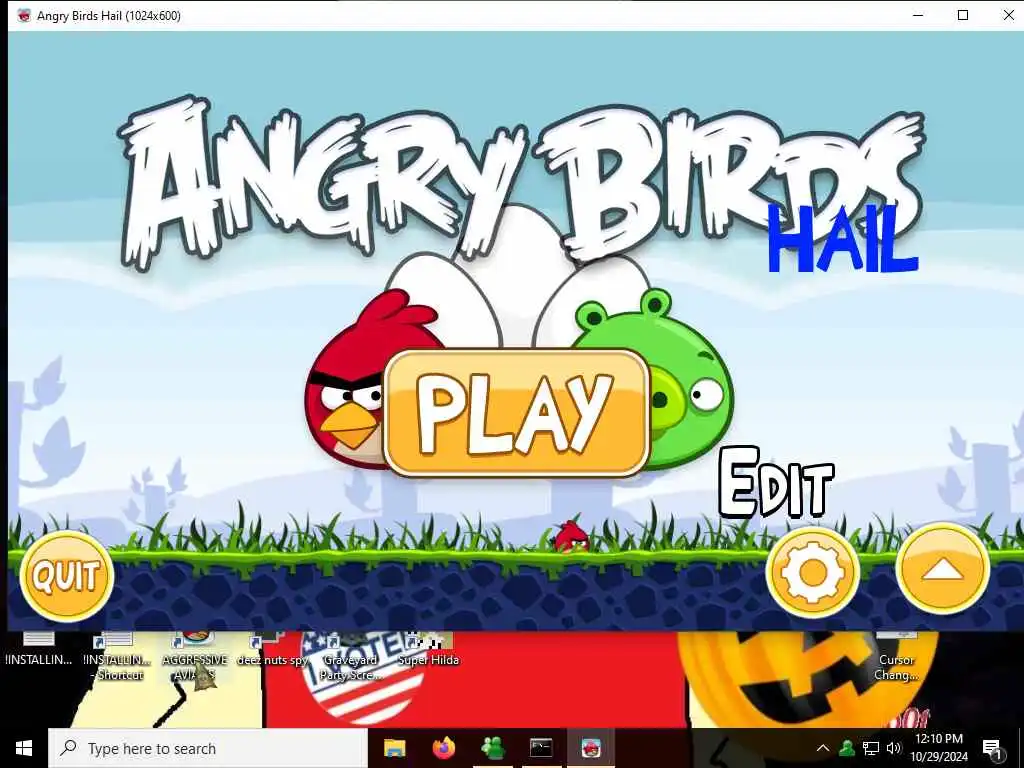Open File Explorer from the taskbar
This screenshot has width=1024, height=768.
click(x=394, y=748)
